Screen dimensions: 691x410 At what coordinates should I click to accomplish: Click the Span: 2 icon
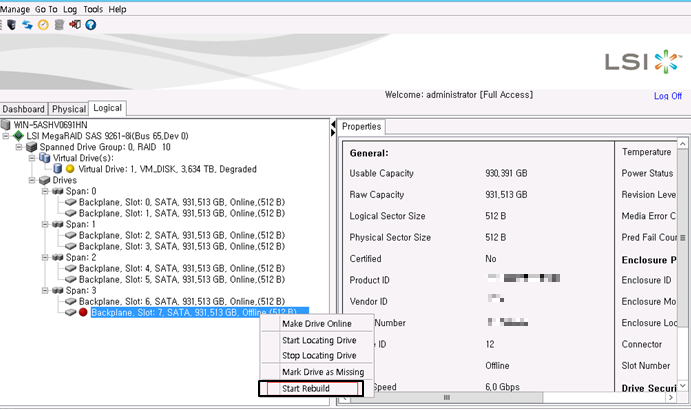point(58,257)
